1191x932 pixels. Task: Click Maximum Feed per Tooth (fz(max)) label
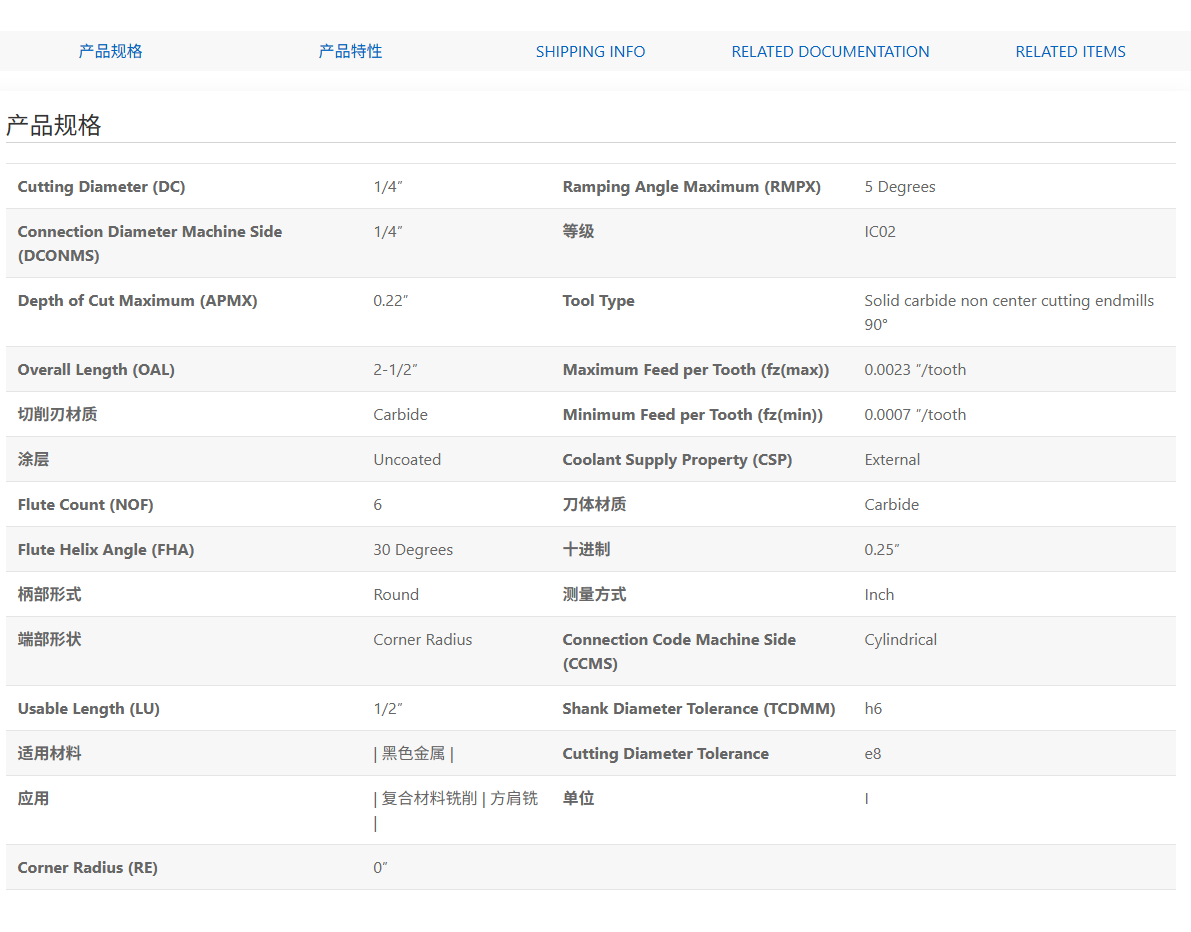696,370
